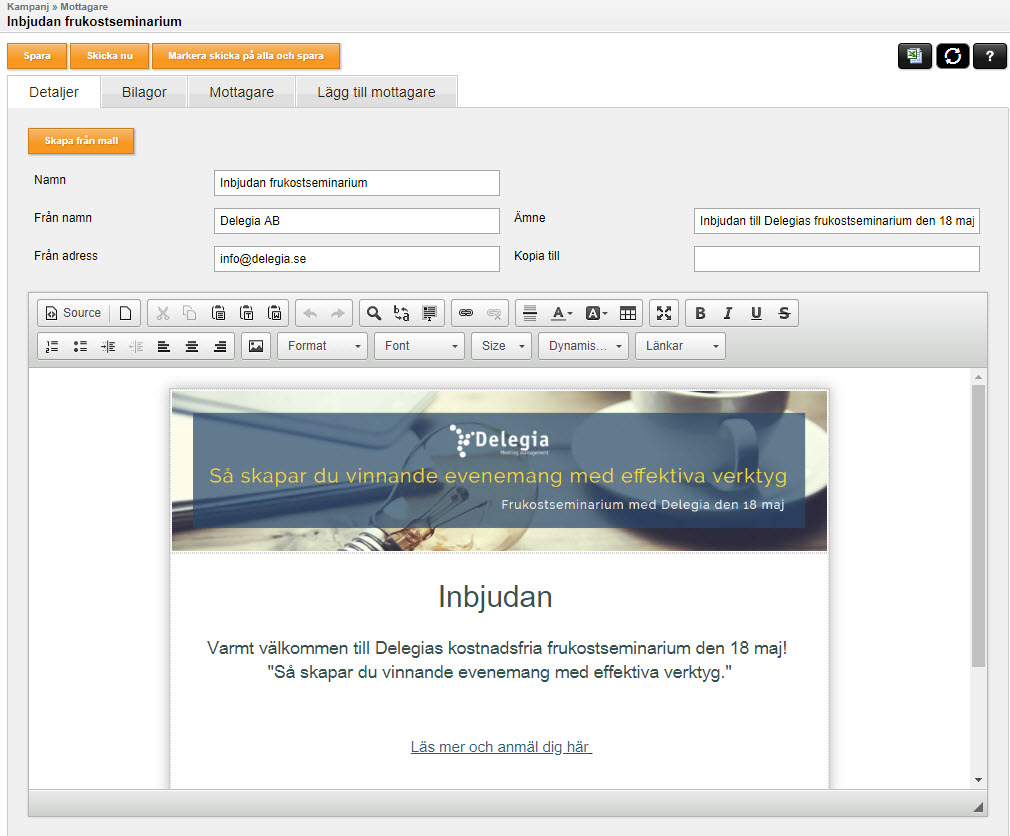Click the Cut scissors icon

(x=162, y=313)
